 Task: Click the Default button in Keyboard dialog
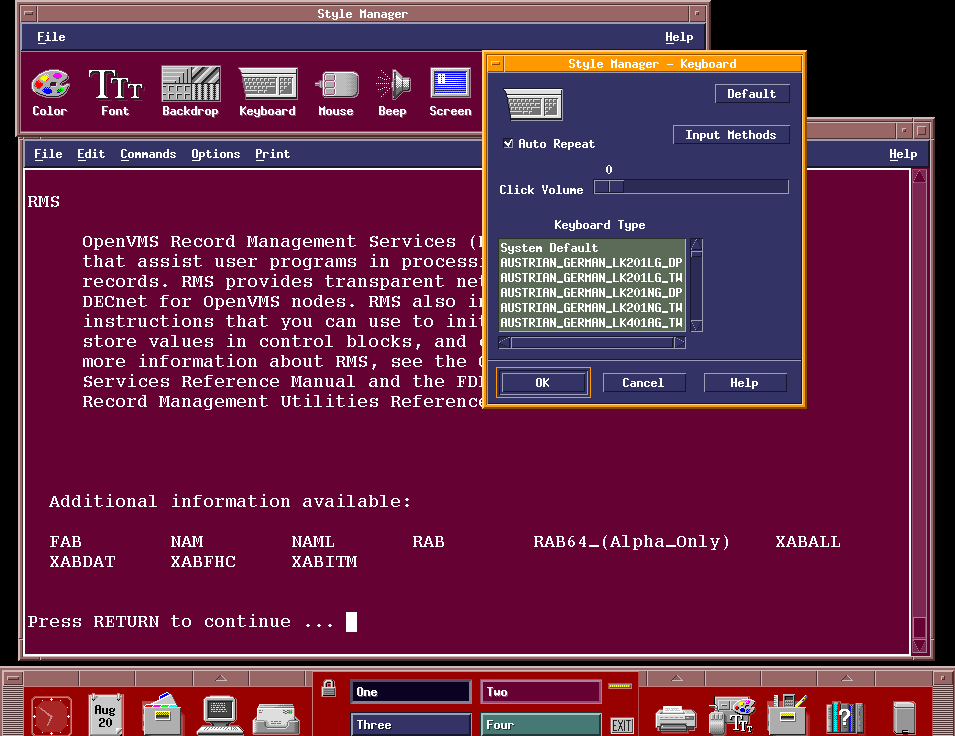pyautogui.click(x=752, y=94)
